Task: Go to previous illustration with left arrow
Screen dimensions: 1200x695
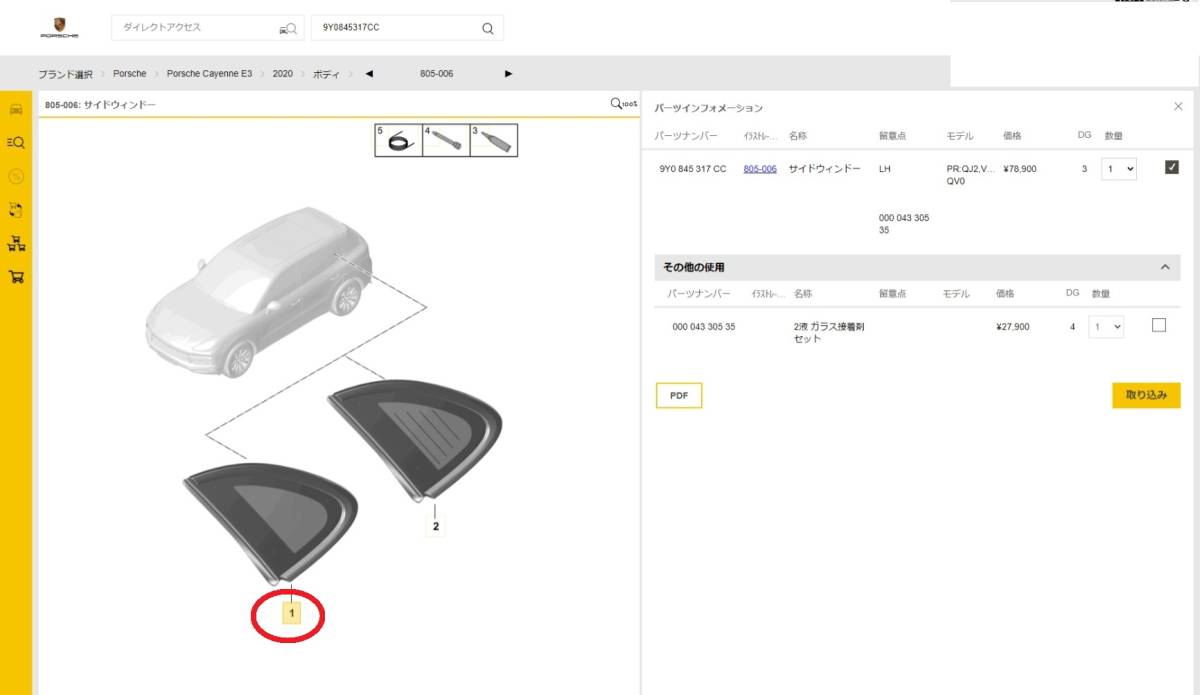Action: [369, 73]
